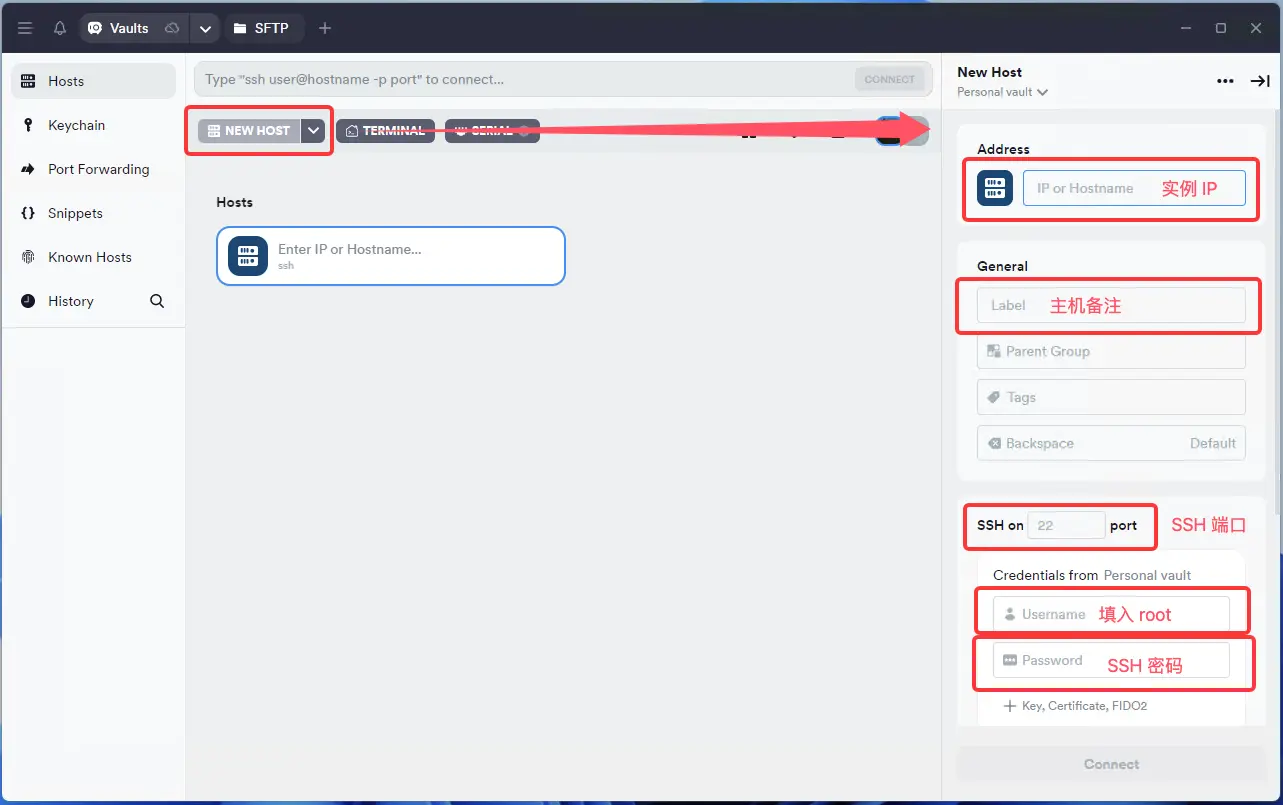
Task: Add a new tab with plus icon
Action: (x=324, y=28)
